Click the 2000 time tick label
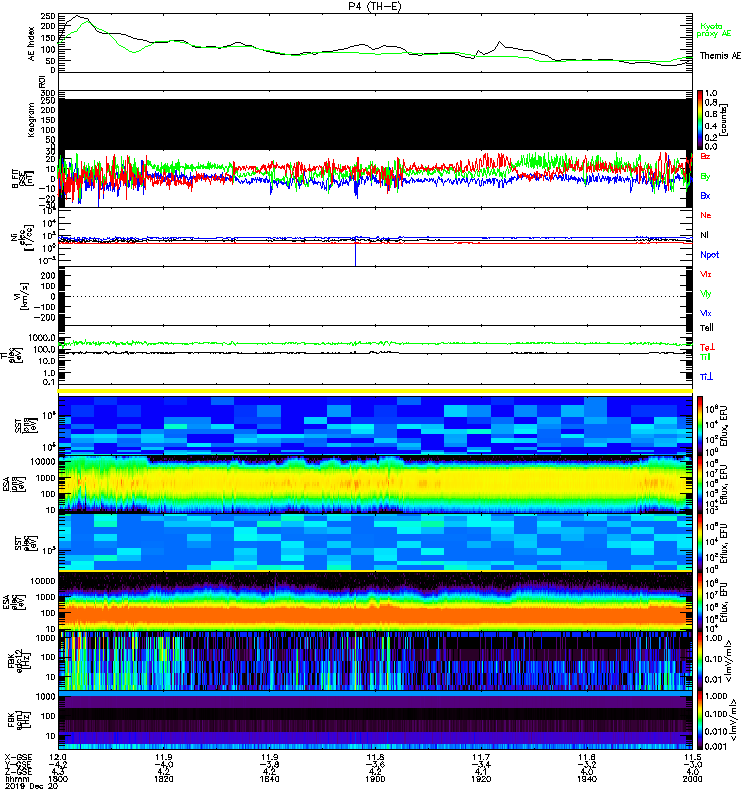The height and width of the screenshot is (800, 750). pos(692,779)
